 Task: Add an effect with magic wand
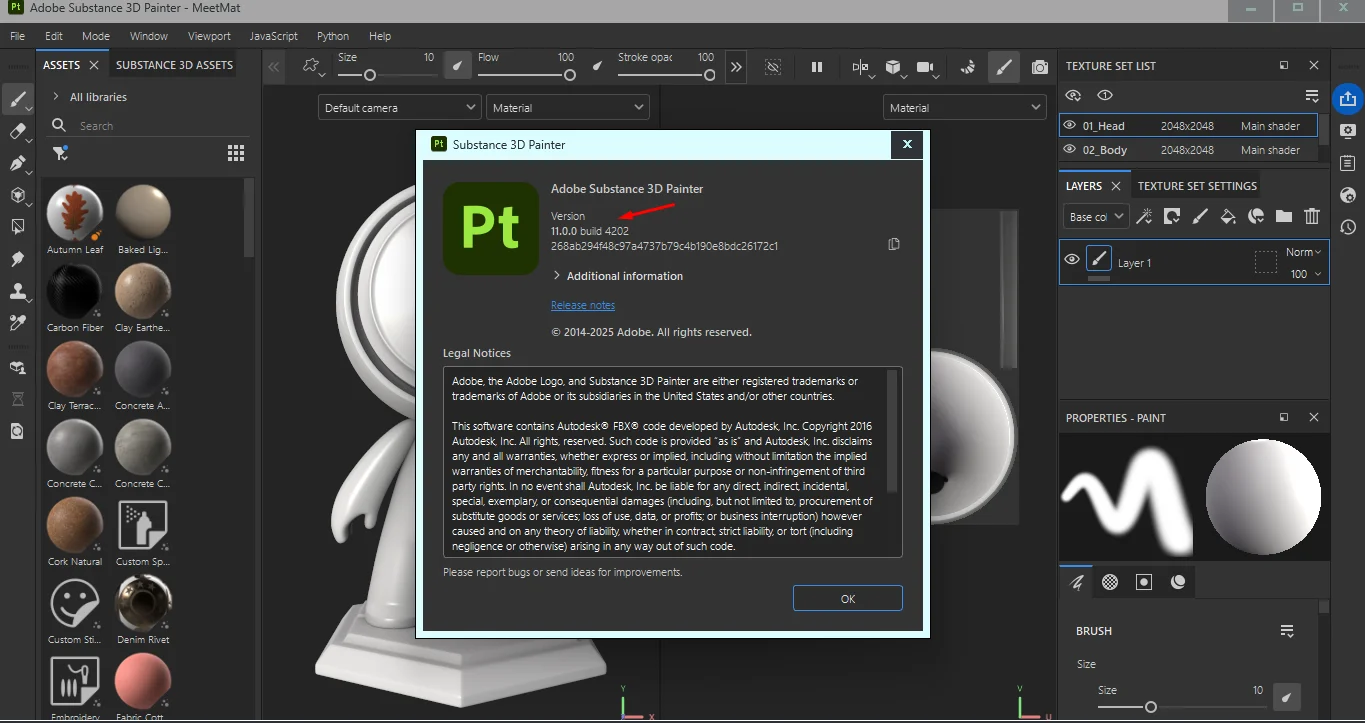1145,216
